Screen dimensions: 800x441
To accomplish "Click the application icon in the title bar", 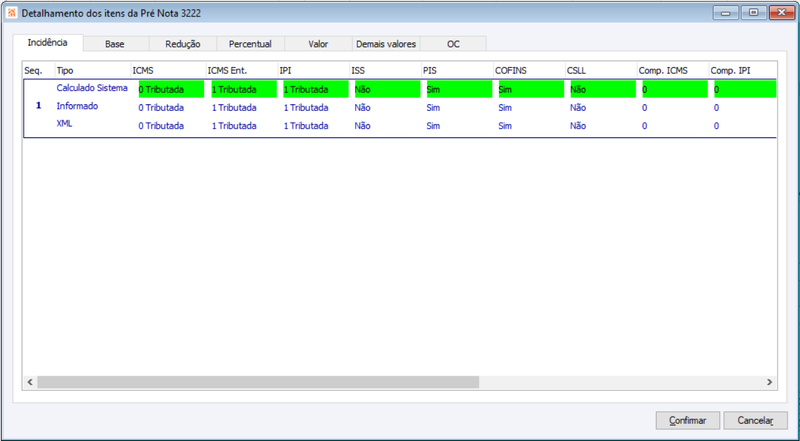I will [x=13, y=13].
